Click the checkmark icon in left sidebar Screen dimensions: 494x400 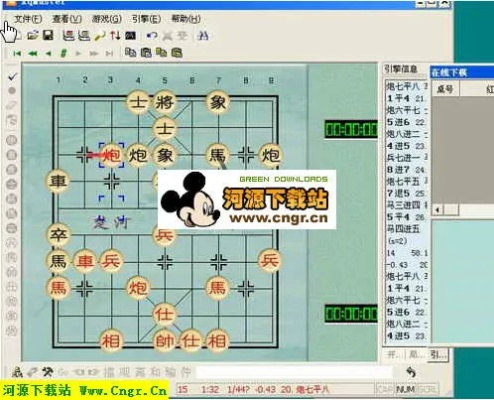12,77
